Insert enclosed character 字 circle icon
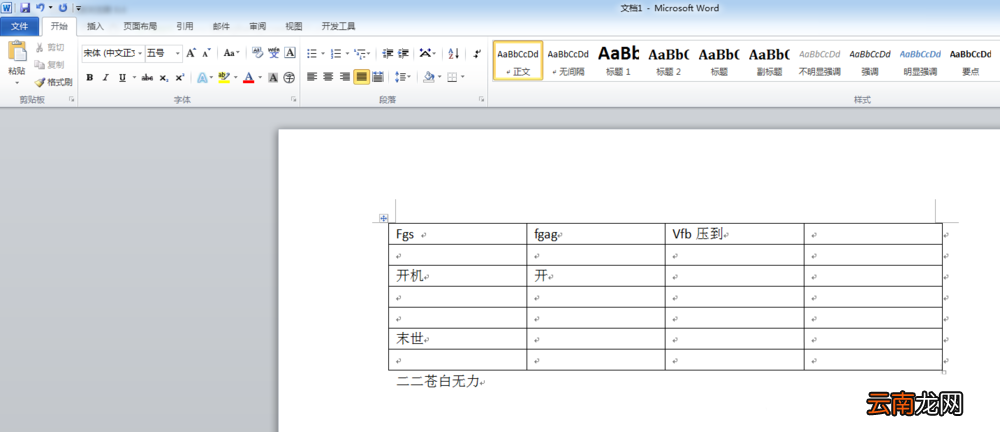The image size is (1000, 432). [290, 78]
